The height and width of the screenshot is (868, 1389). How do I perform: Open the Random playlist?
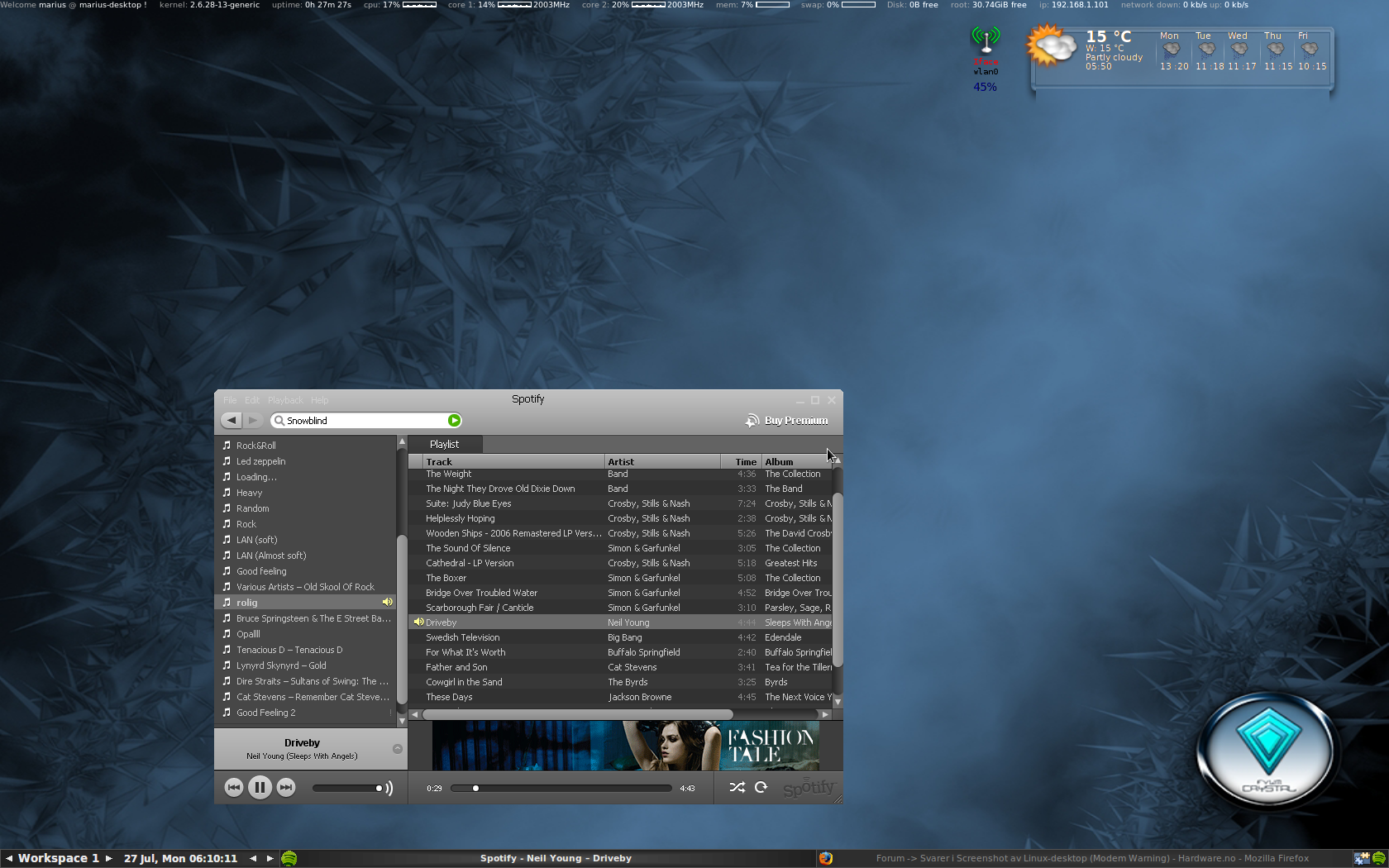point(306,508)
